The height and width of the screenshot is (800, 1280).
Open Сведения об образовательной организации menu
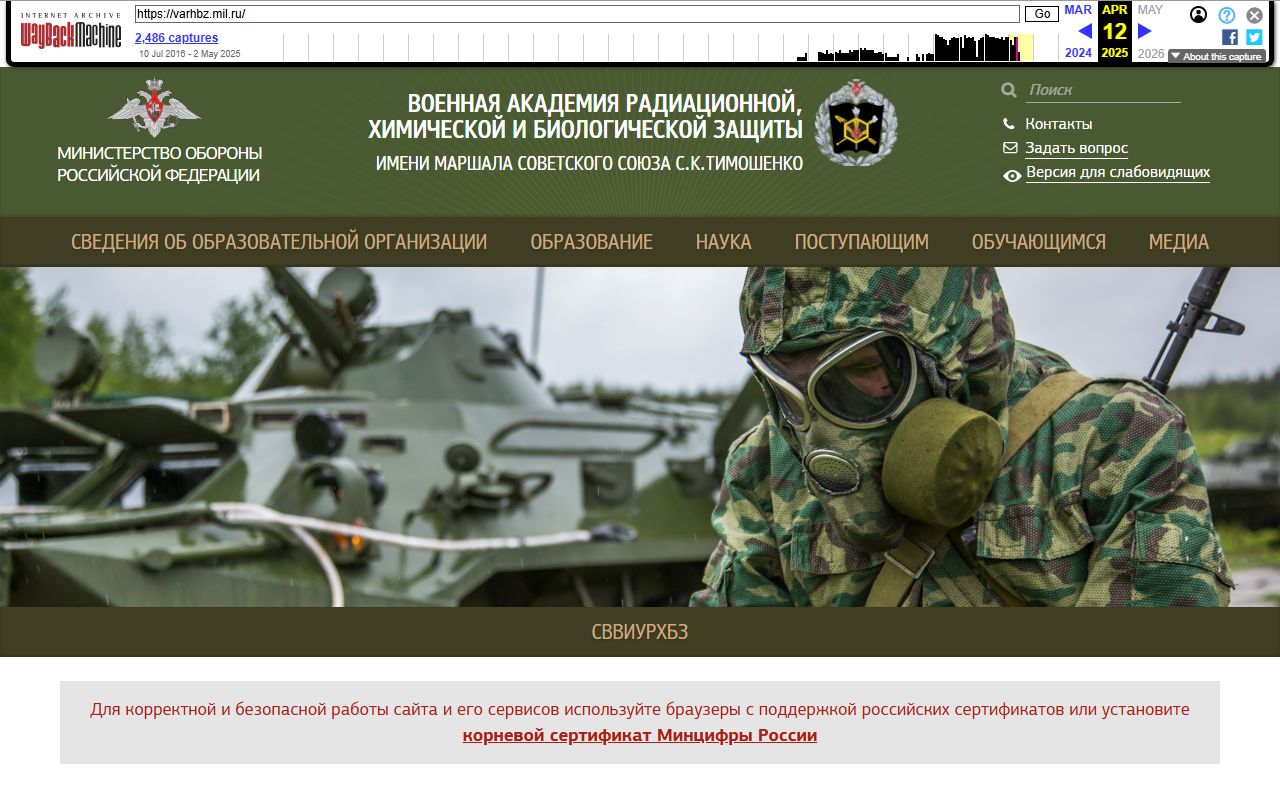(x=279, y=242)
